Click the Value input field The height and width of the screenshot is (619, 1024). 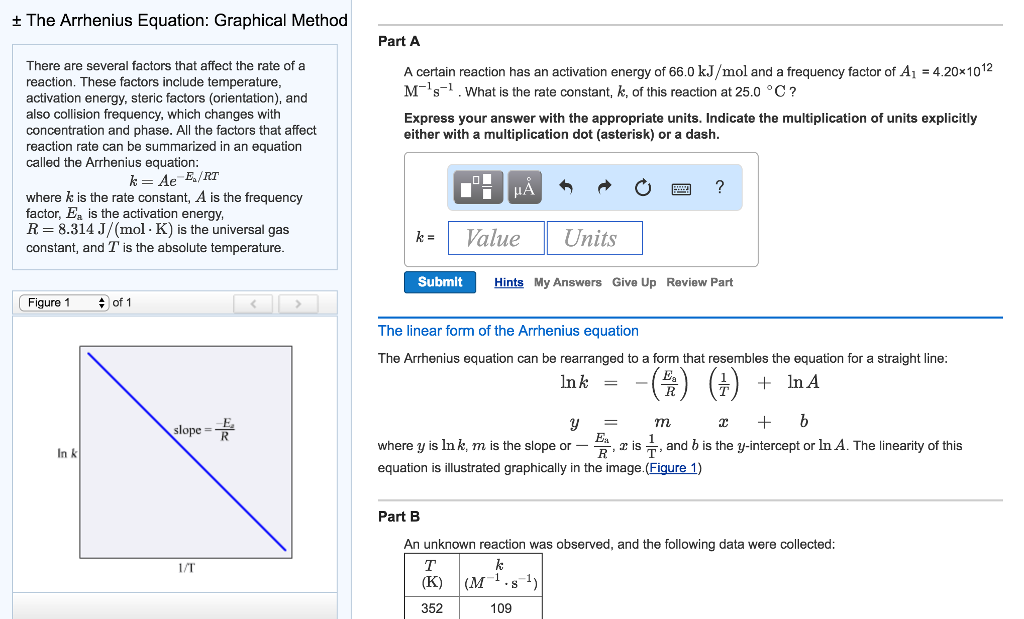pos(496,238)
